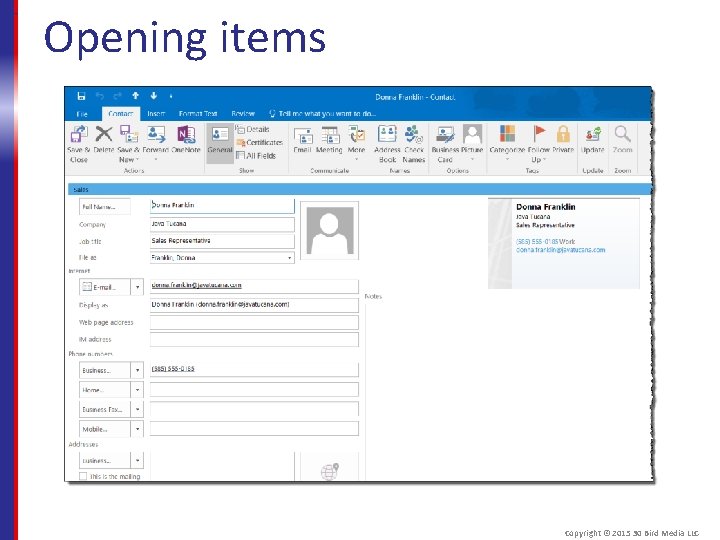Image resolution: width=720 pixels, height=540 pixels.
Task: Click the Business Fax button
Action: pyautogui.click(x=105, y=409)
